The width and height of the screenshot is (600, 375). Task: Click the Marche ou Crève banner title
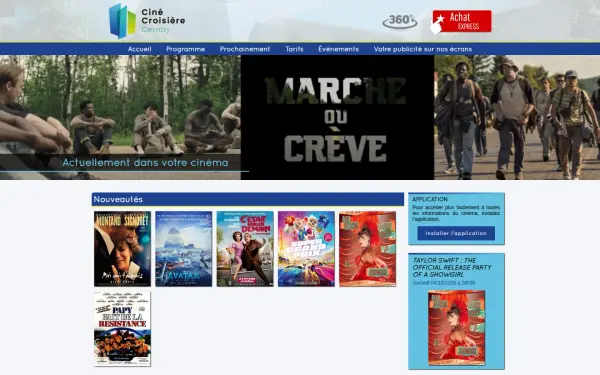(335, 119)
